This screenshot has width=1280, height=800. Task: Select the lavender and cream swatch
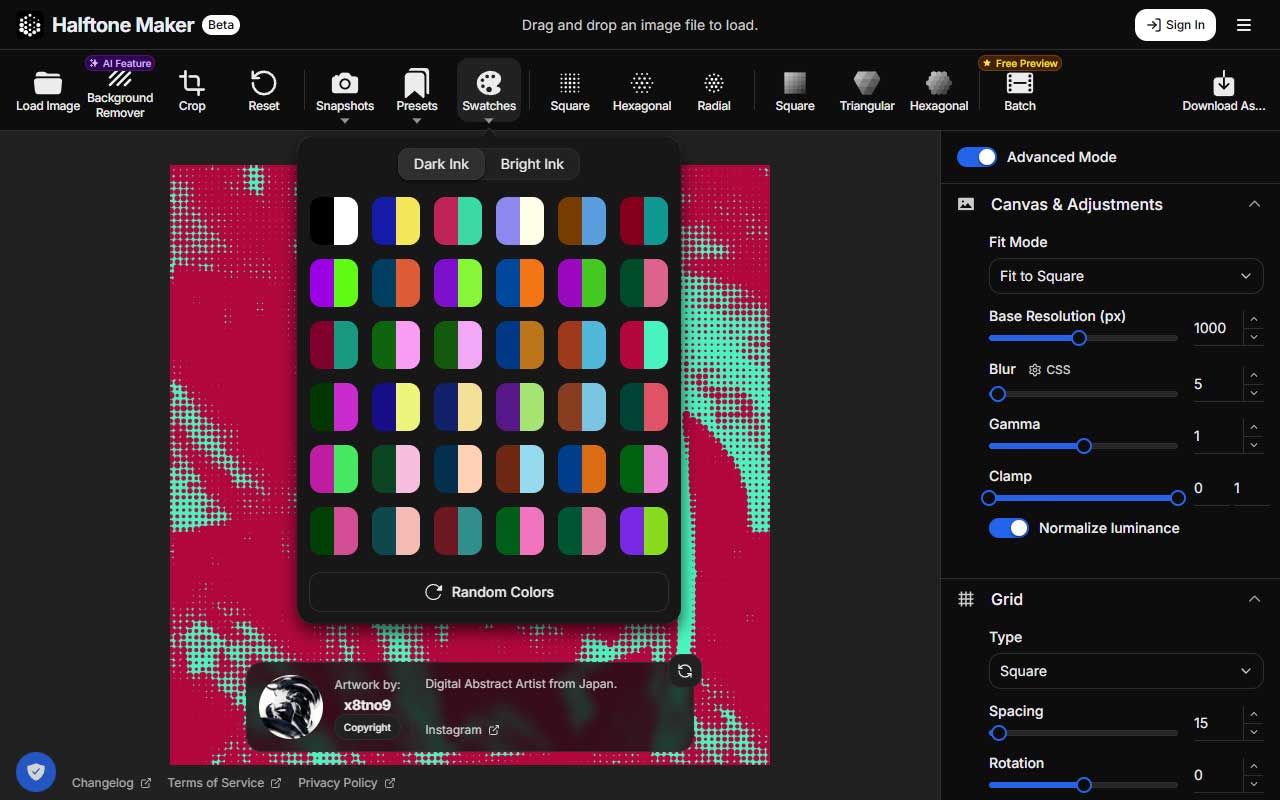pyautogui.click(x=520, y=221)
